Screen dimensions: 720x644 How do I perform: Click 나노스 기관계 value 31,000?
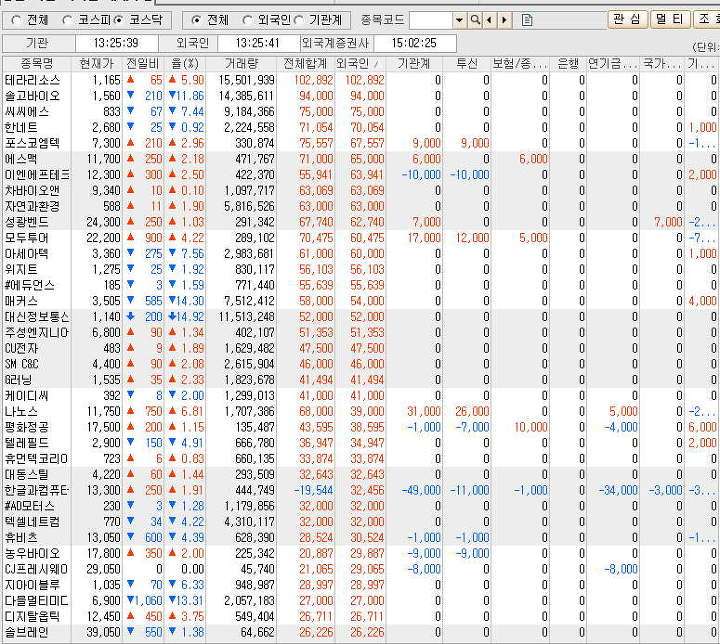pyautogui.click(x=424, y=411)
